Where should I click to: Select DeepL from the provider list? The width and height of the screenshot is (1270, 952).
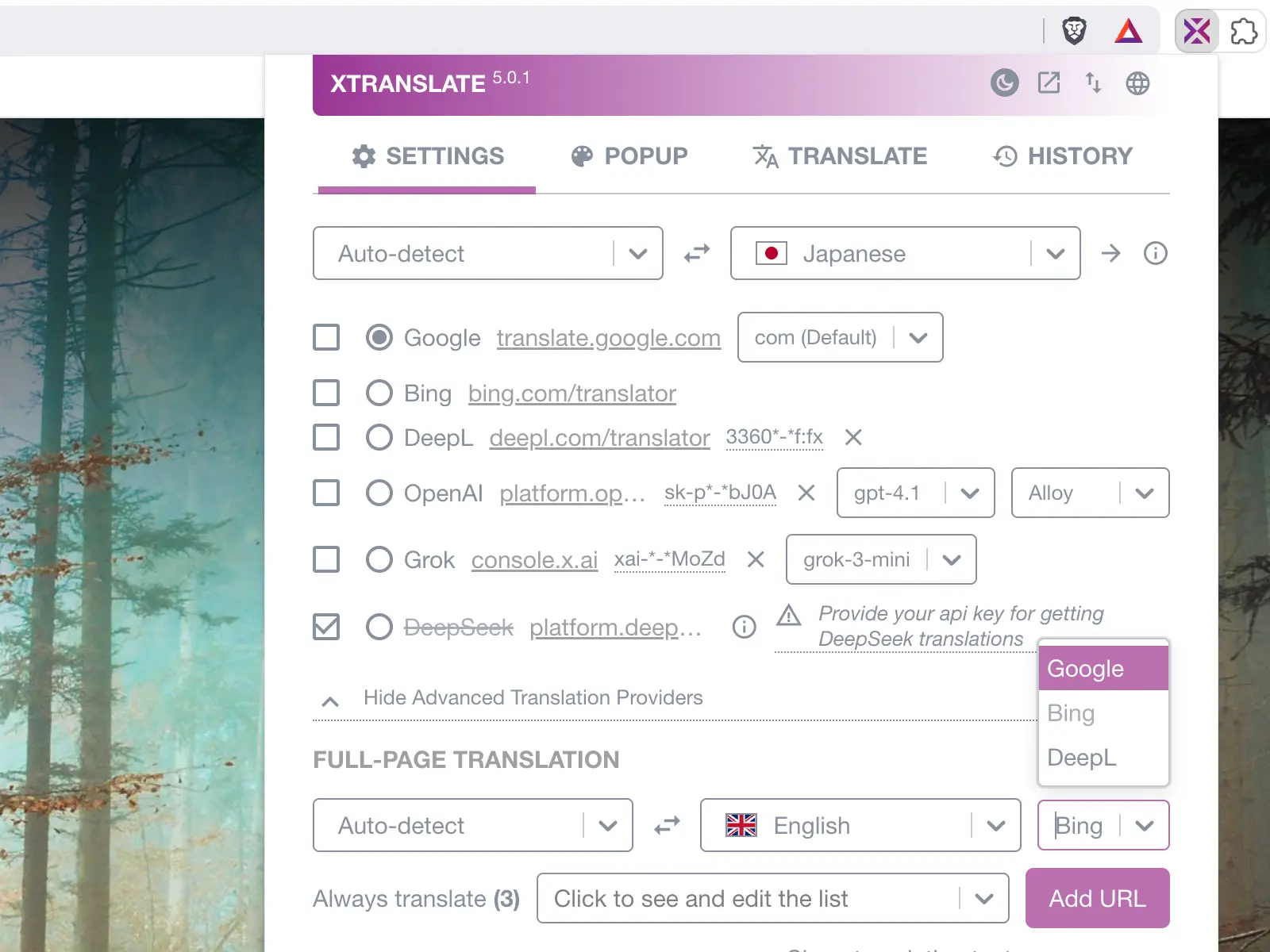pos(1081,758)
